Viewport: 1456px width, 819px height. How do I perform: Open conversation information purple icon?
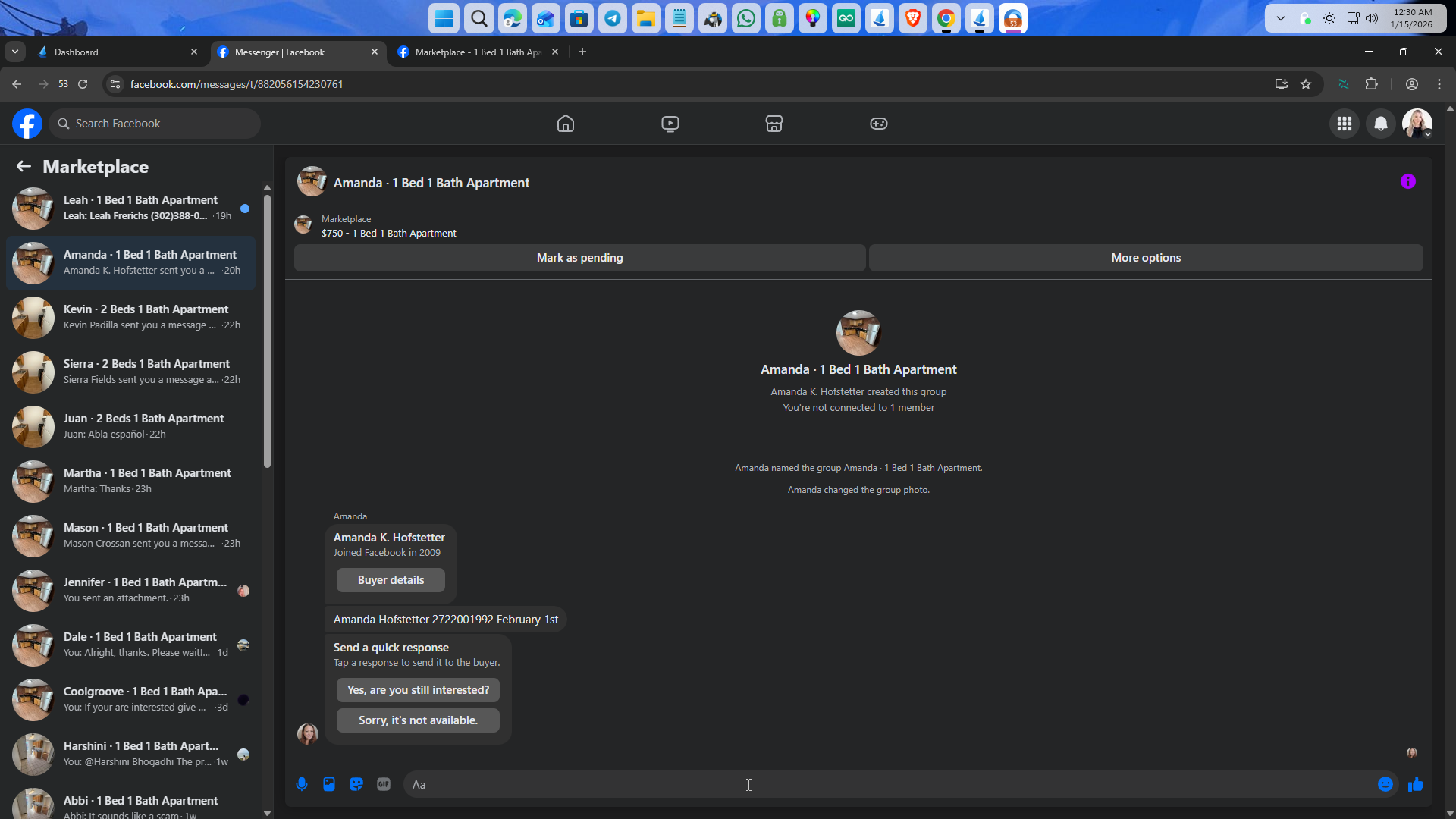click(x=1408, y=181)
